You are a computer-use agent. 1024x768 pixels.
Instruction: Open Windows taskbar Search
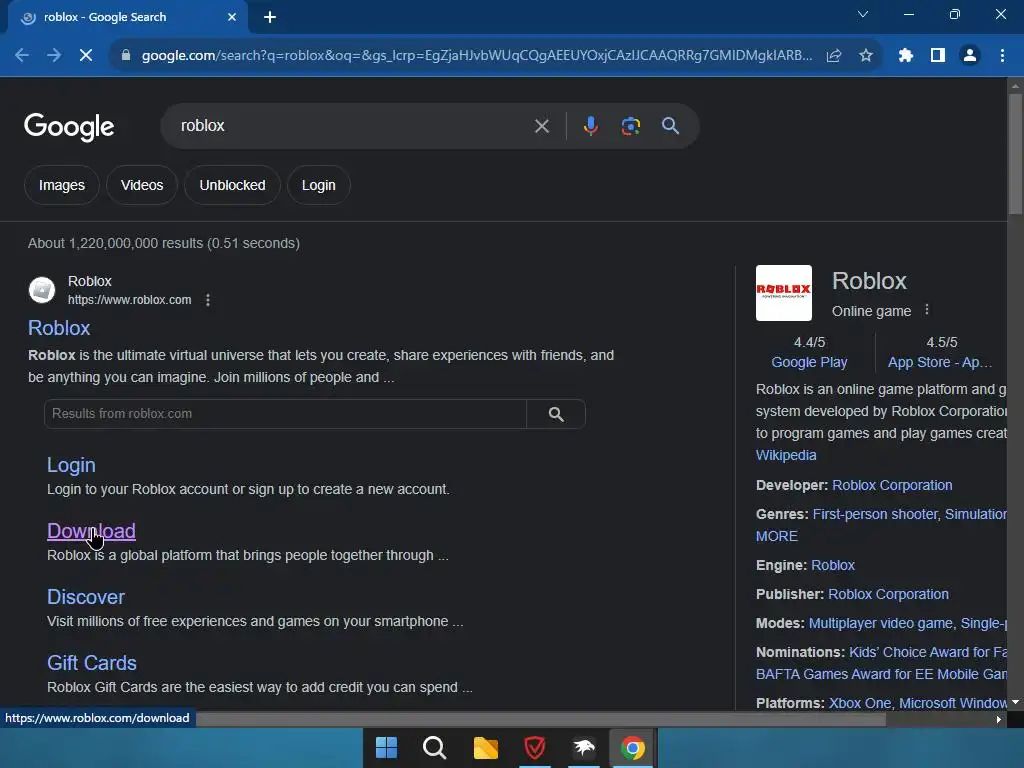[x=434, y=747]
